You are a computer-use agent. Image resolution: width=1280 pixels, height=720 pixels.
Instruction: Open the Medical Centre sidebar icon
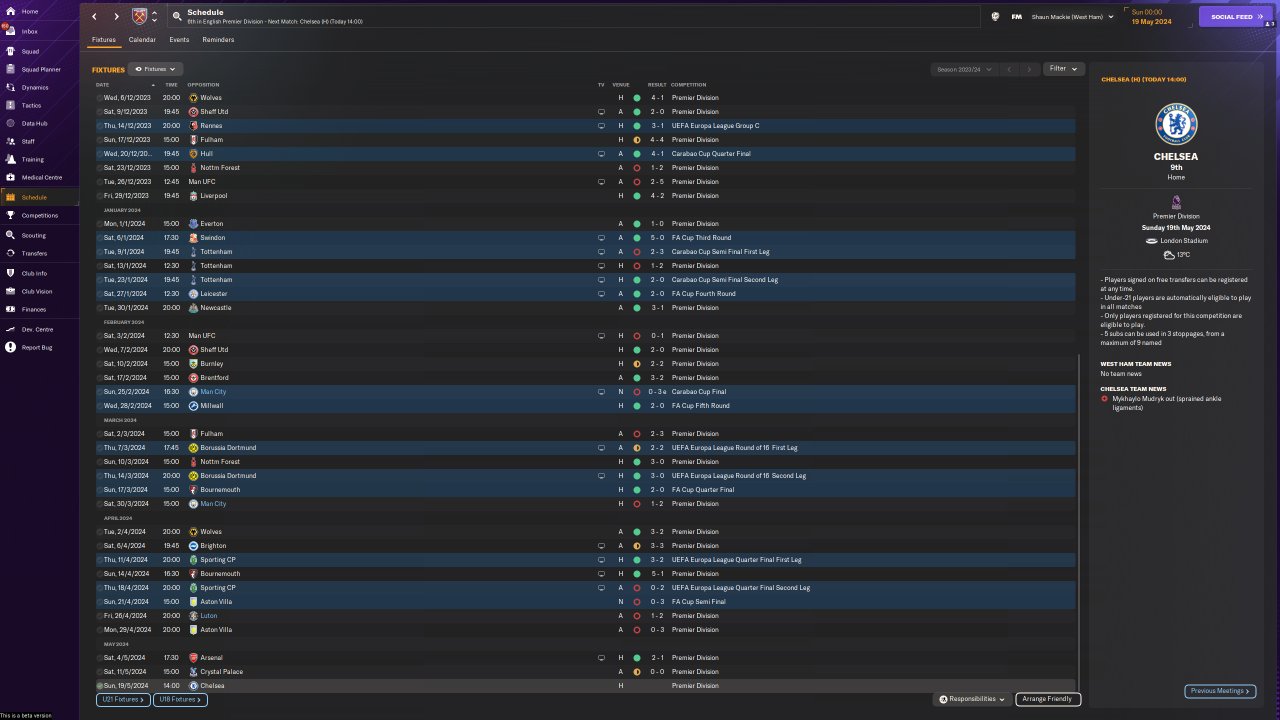pos(10,177)
